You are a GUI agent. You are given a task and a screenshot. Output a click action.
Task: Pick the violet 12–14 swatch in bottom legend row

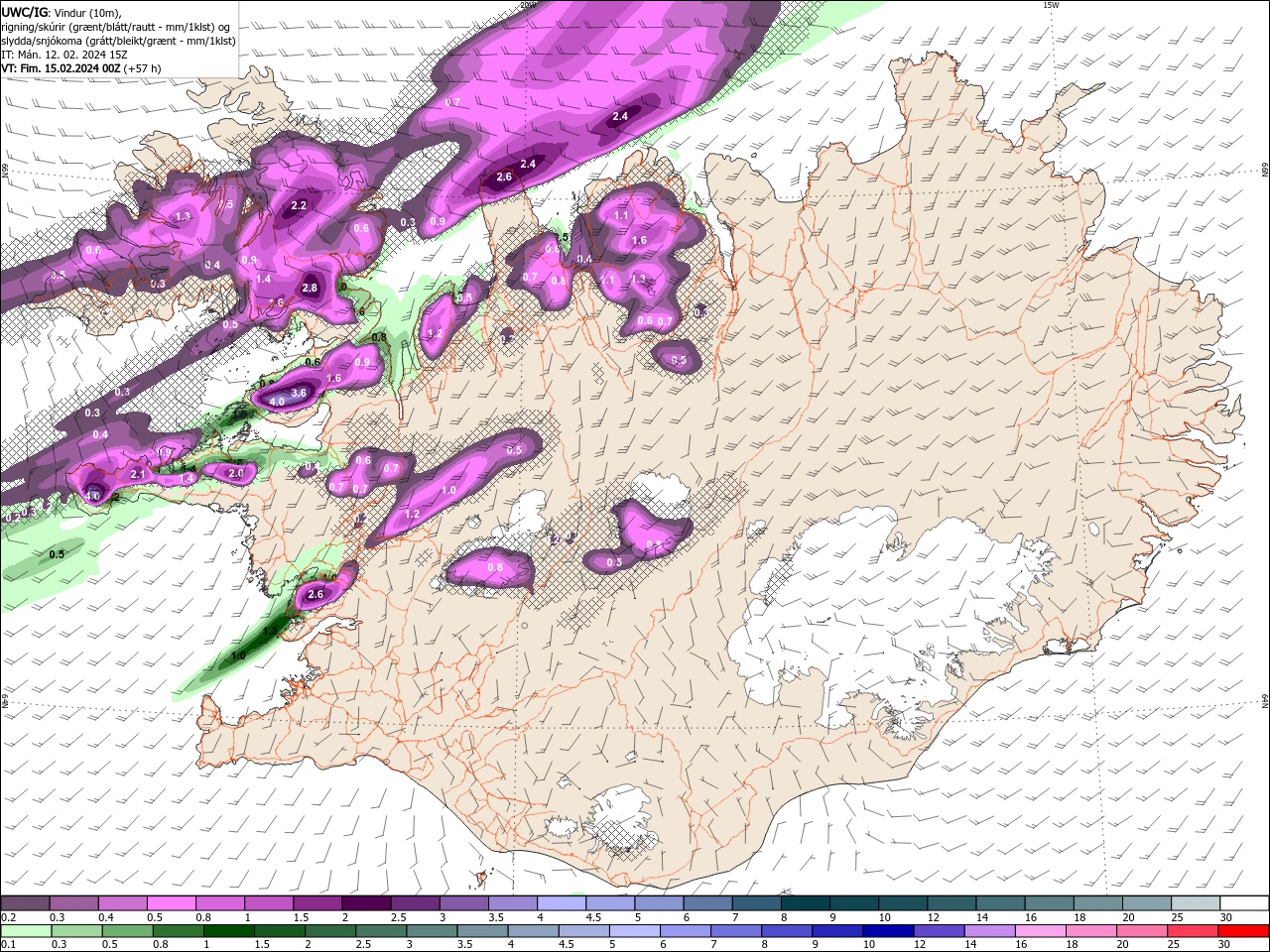939,931
